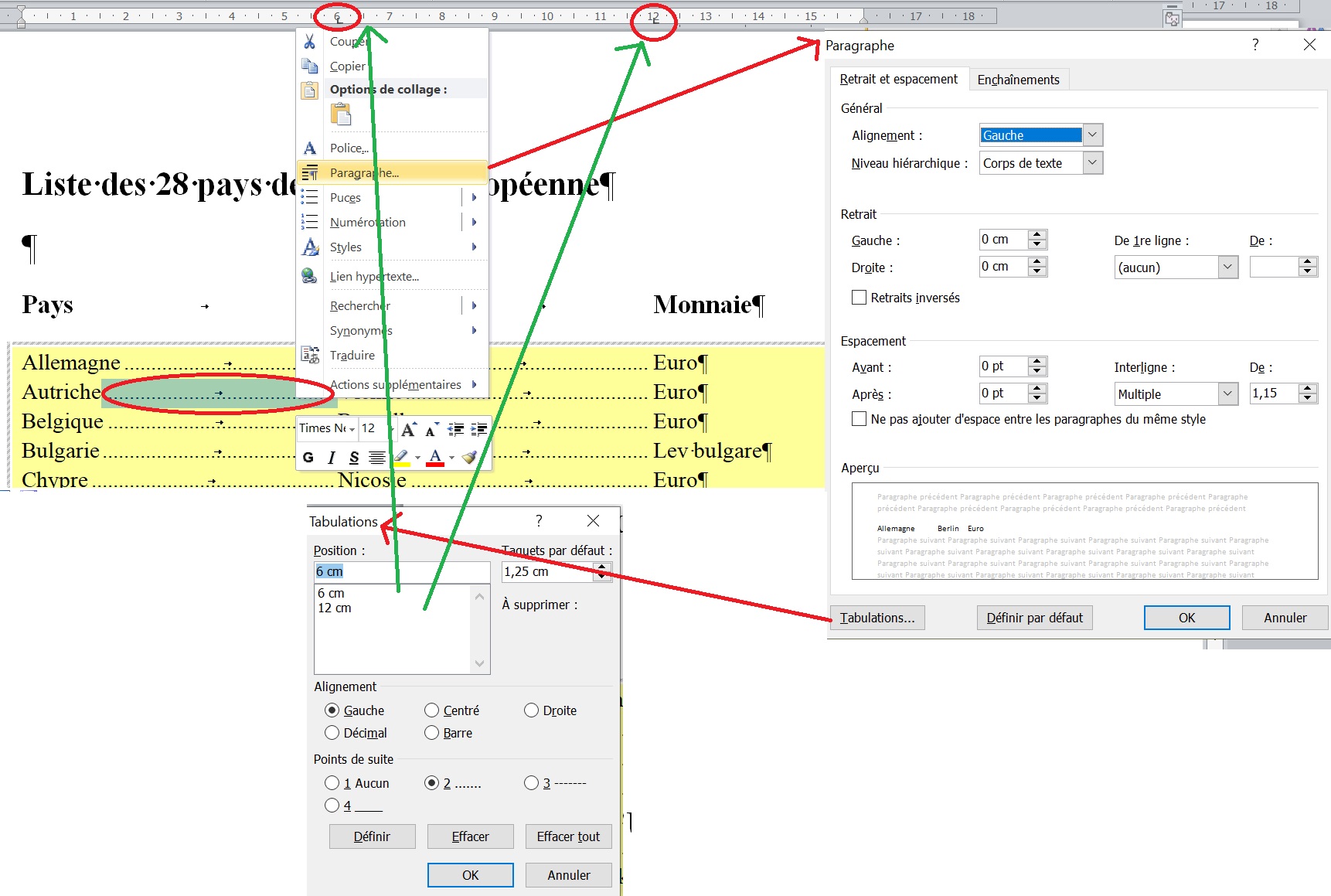The image size is (1331, 896).
Task: Click the Center text alignment icon
Action: [x=376, y=458]
